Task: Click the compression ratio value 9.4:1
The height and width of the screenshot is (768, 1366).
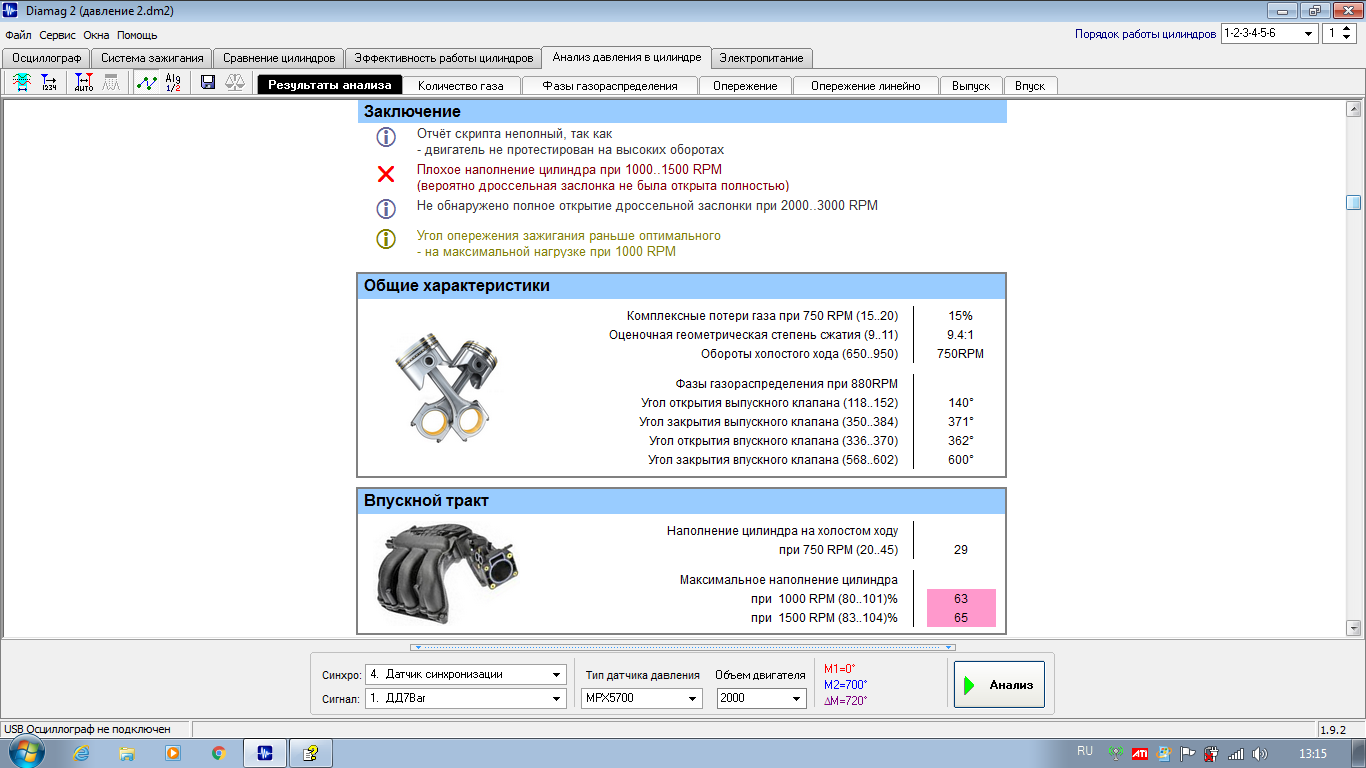Action: 960,334
